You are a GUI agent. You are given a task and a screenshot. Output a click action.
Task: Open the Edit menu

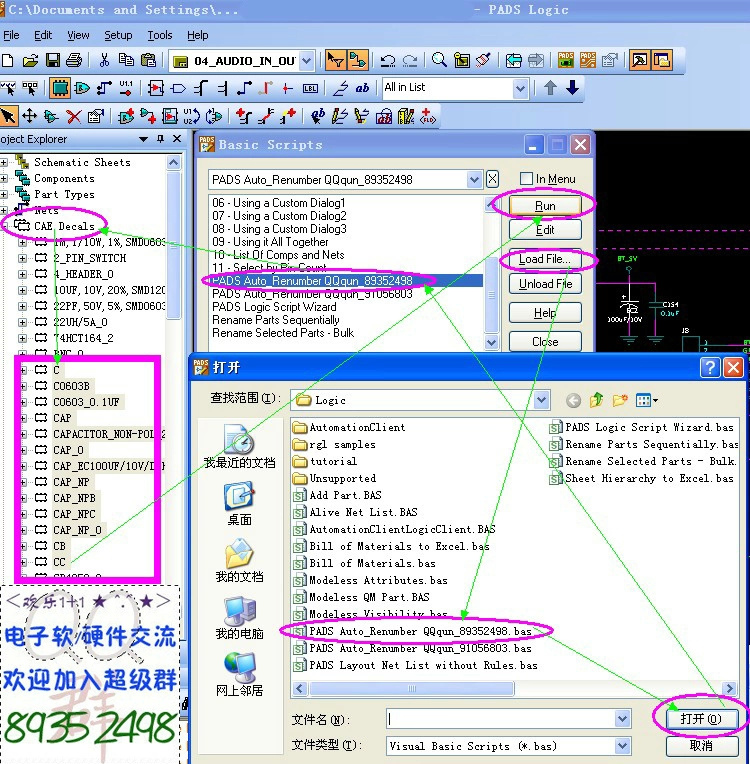(x=43, y=35)
